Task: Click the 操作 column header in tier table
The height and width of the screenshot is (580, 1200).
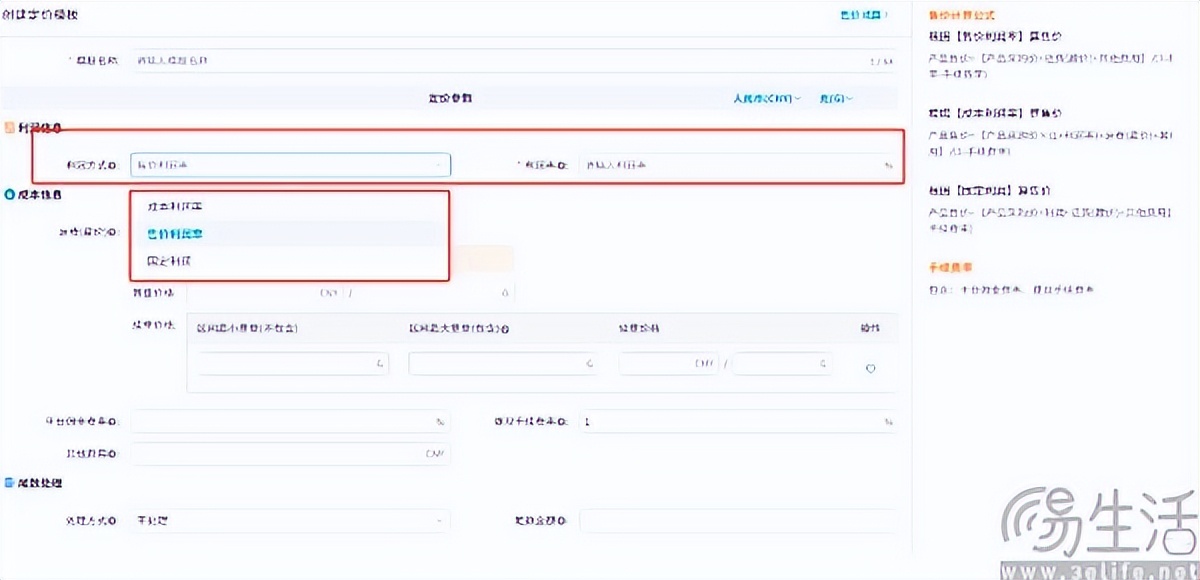Action: tap(871, 328)
